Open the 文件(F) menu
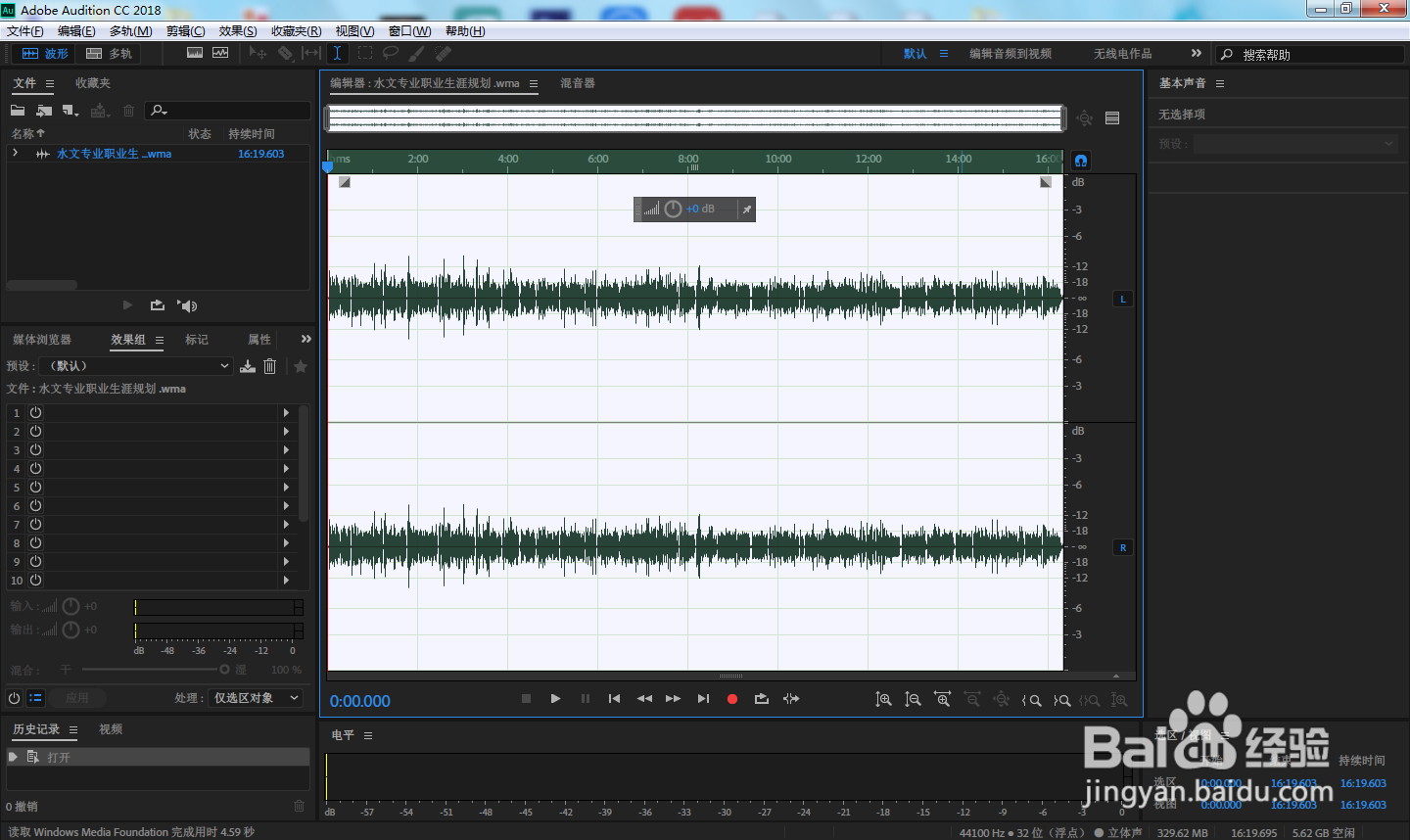 (25, 31)
